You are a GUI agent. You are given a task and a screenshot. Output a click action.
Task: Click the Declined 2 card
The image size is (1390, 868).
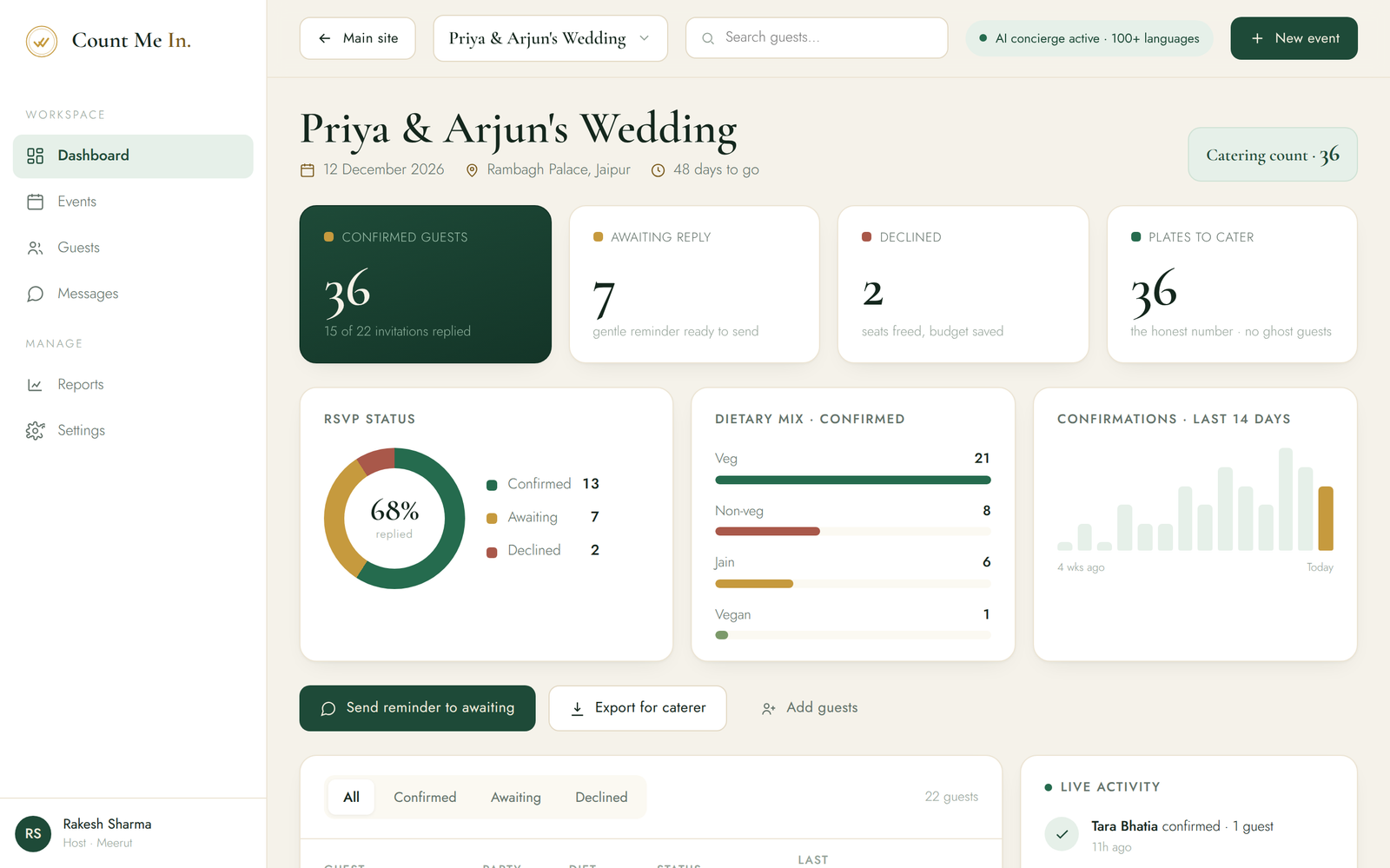coord(963,284)
